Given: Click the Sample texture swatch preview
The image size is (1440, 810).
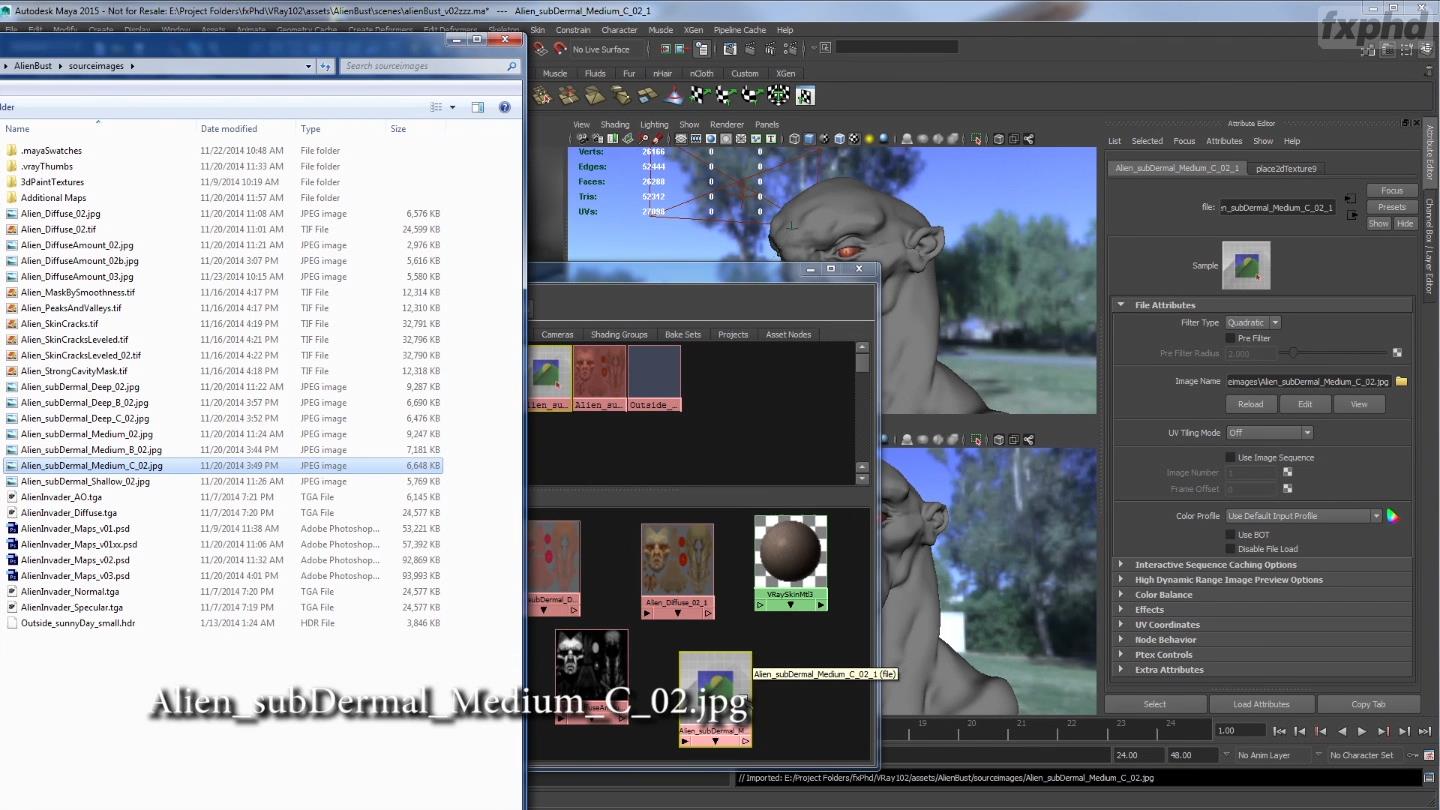Looking at the screenshot, I should (1246, 265).
